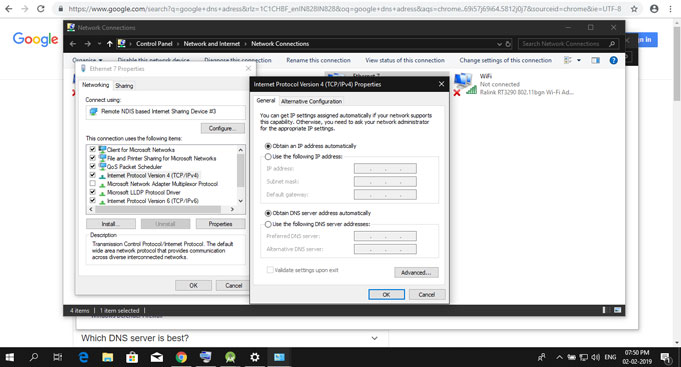
Task: Open Network Connections help (blue question mark)
Action: click(x=613, y=60)
